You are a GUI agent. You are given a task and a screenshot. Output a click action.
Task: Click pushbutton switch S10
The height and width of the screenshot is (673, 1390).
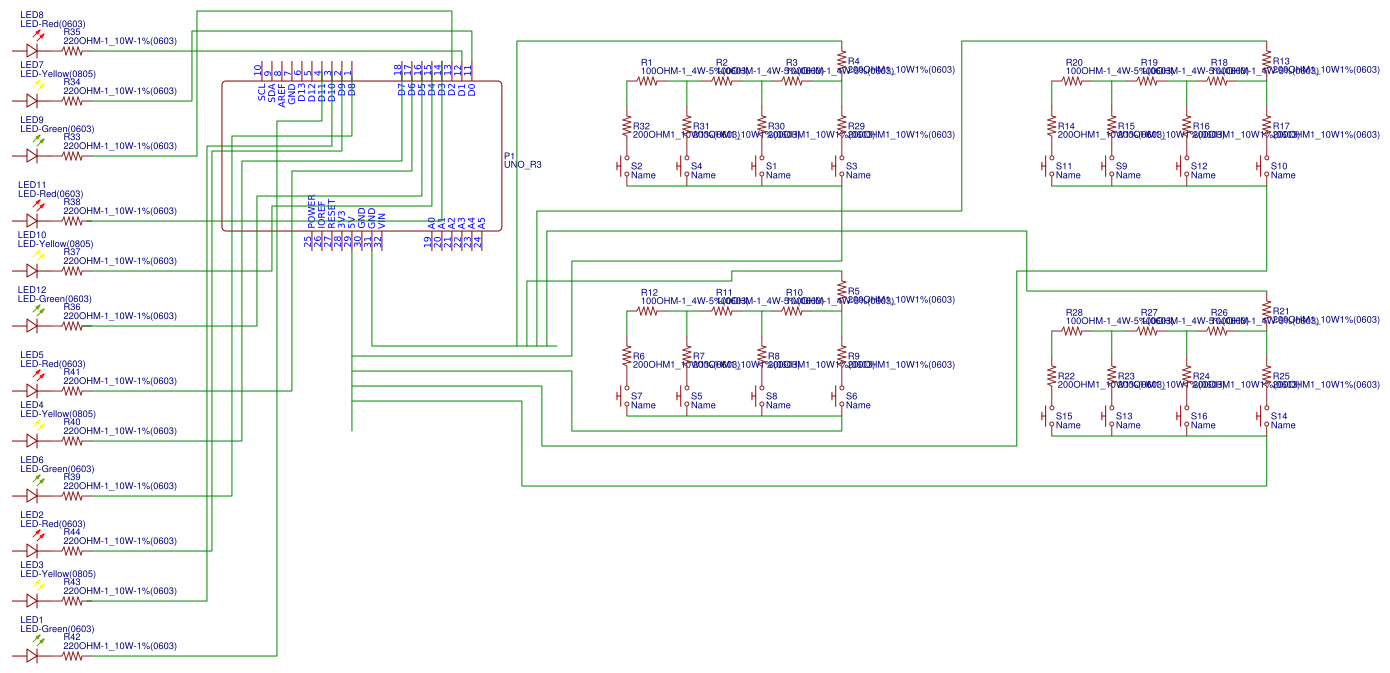1264,165
